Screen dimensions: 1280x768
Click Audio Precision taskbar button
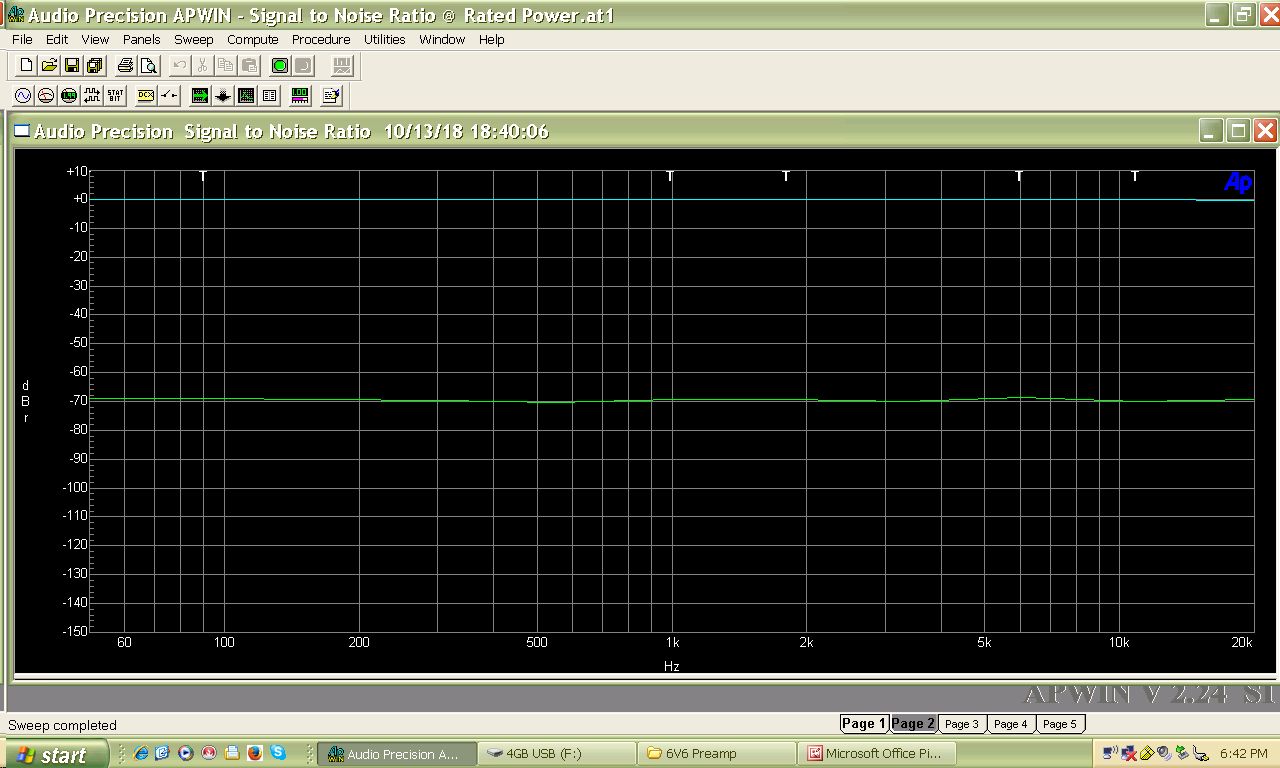tap(396, 754)
